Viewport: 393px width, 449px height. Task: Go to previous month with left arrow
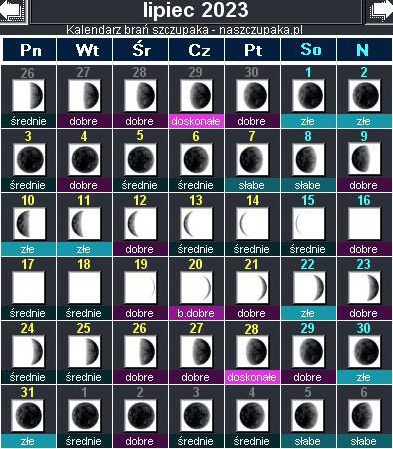[13, 11]
